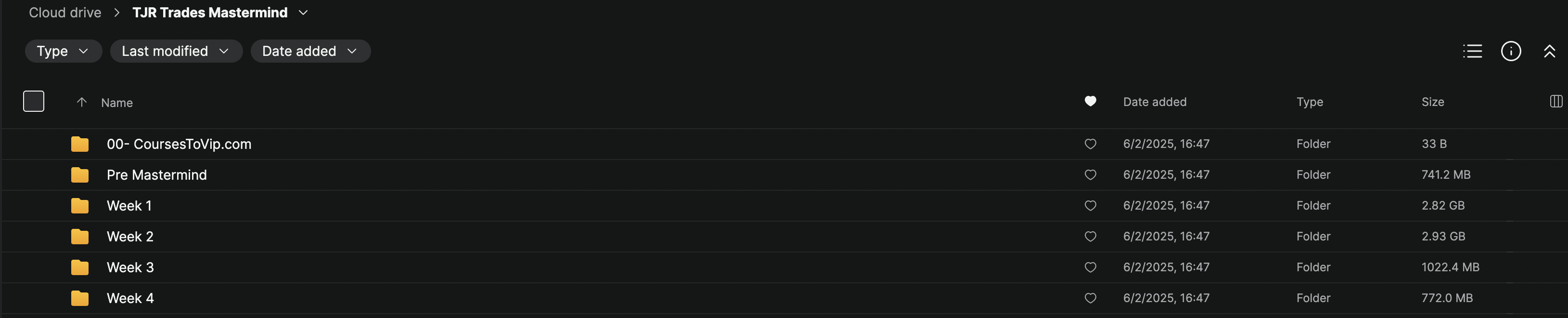Expand the Last modified filter
Viewport: 1568px width, 318px height.
[175, 51]
